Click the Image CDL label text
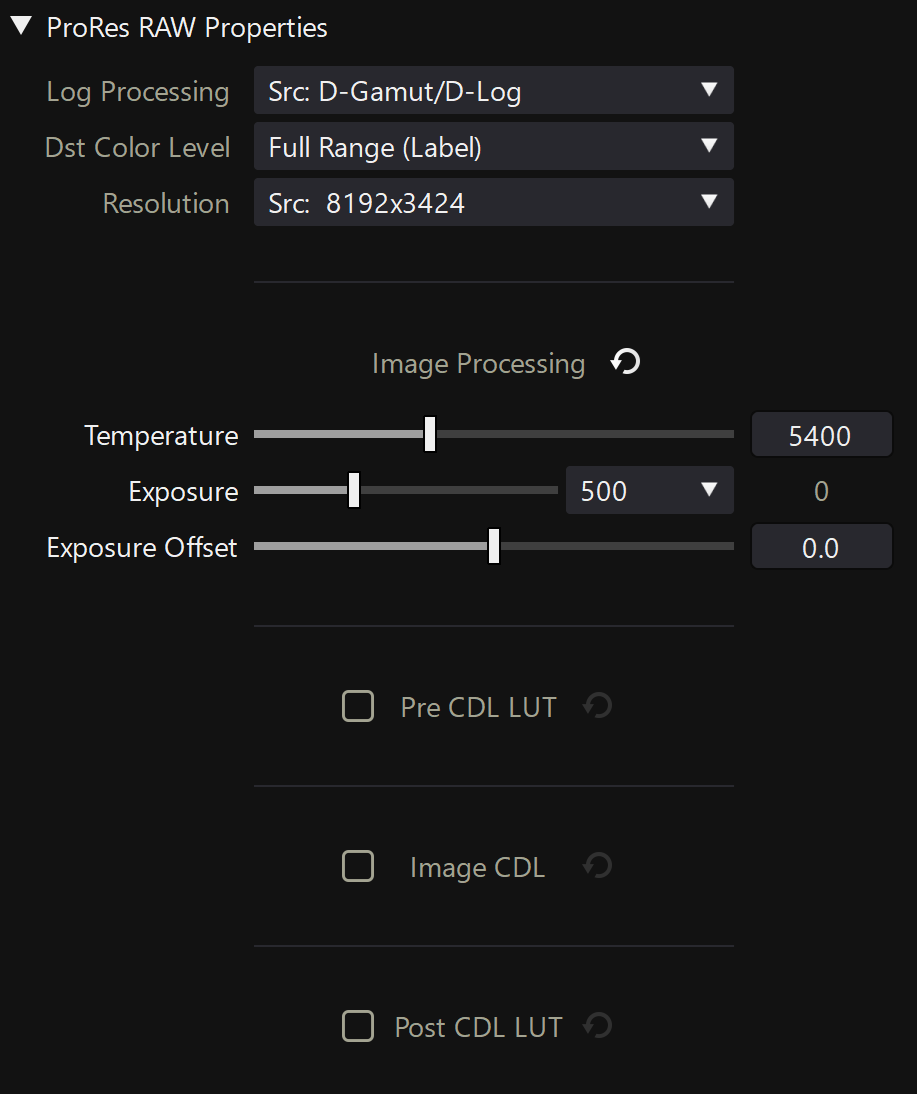Image resolution: width=917 pixels, height=1094 pixels. [477, 867]
